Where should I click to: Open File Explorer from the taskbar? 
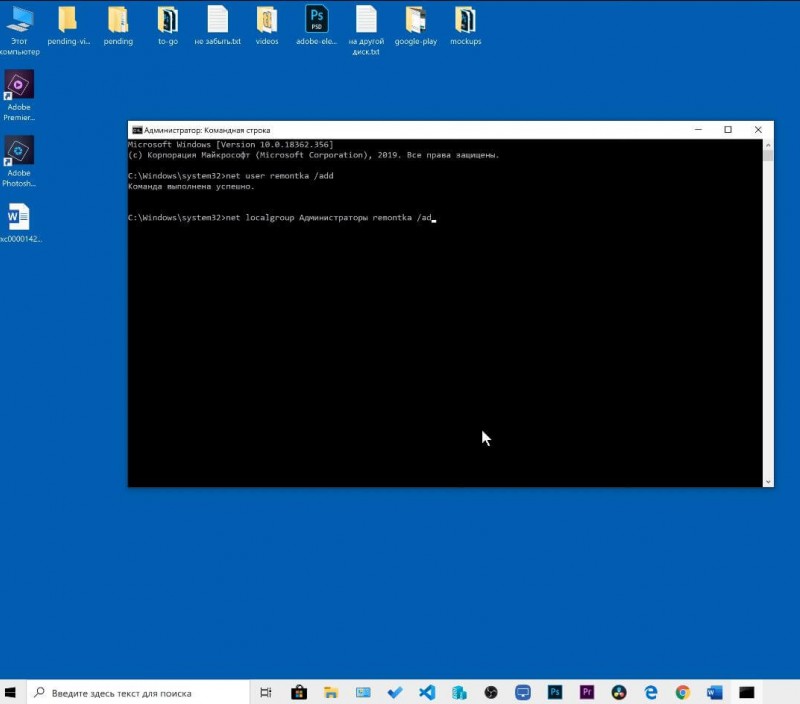pos(331,692)
